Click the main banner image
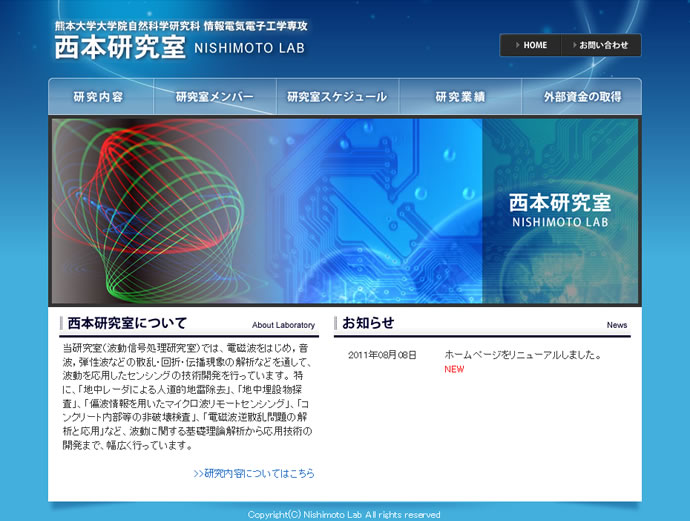The width and height of the screenshot is (690, 521). (x=345, y=211)
